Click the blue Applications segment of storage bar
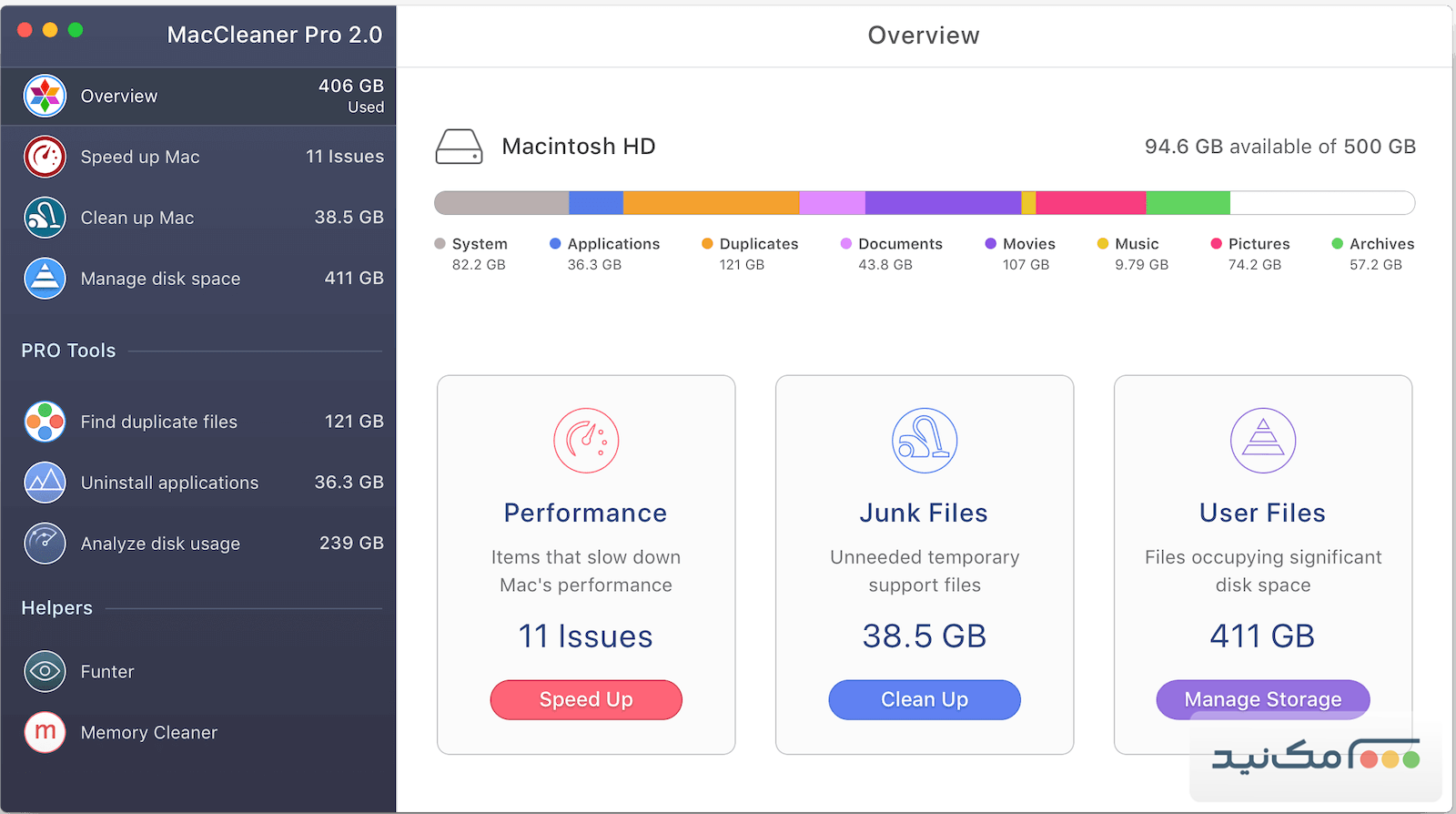The height and width of the screenshot is (814, 1456). tap(596, 203)
